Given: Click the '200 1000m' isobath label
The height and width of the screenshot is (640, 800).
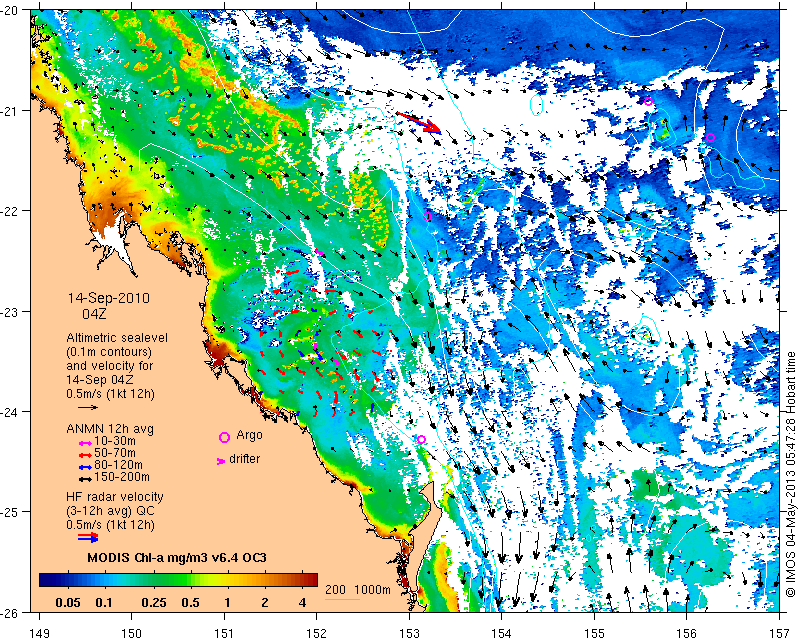Looking at the screenshot, I should coord(358,590).
